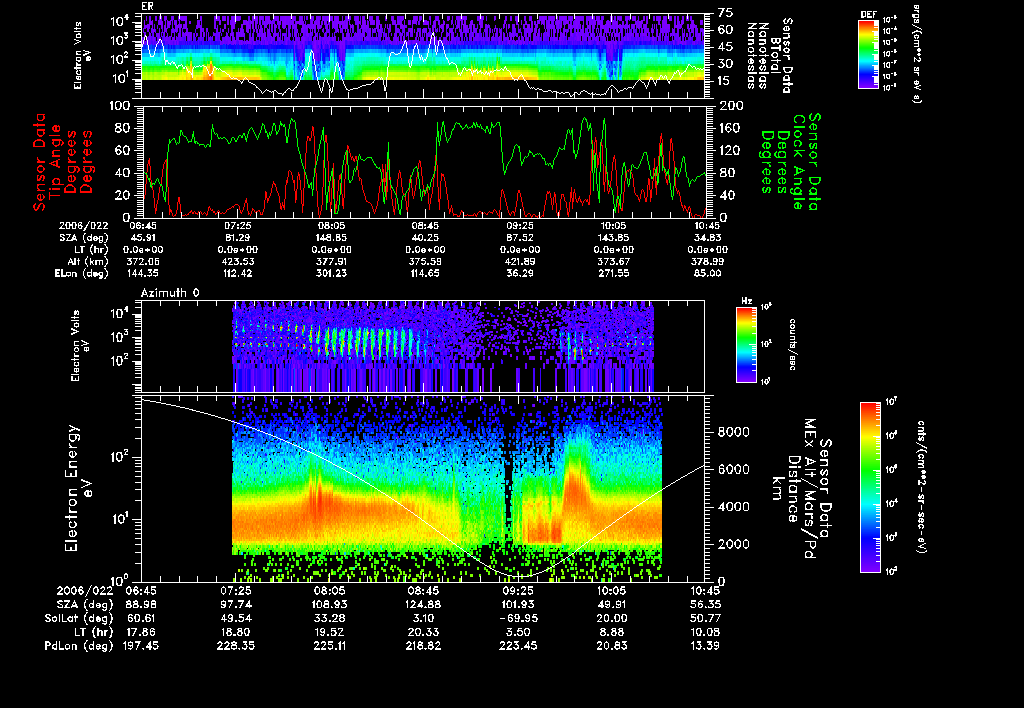Screen dimensions: 1024x708
Task: Click the "ELon (deg)" row label
Action: tap(82, 274)
